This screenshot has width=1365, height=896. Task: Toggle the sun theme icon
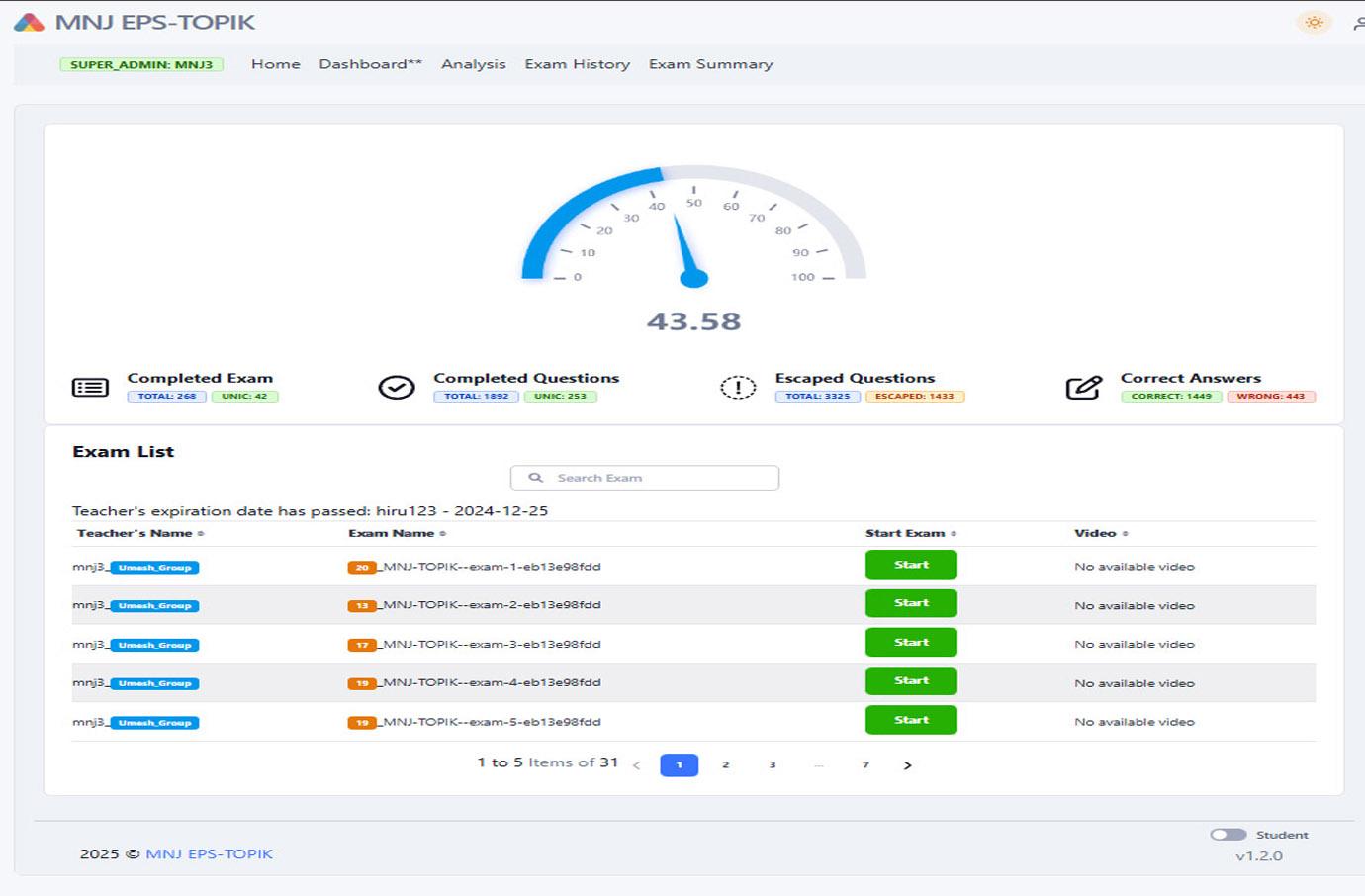click(1314, 22)
